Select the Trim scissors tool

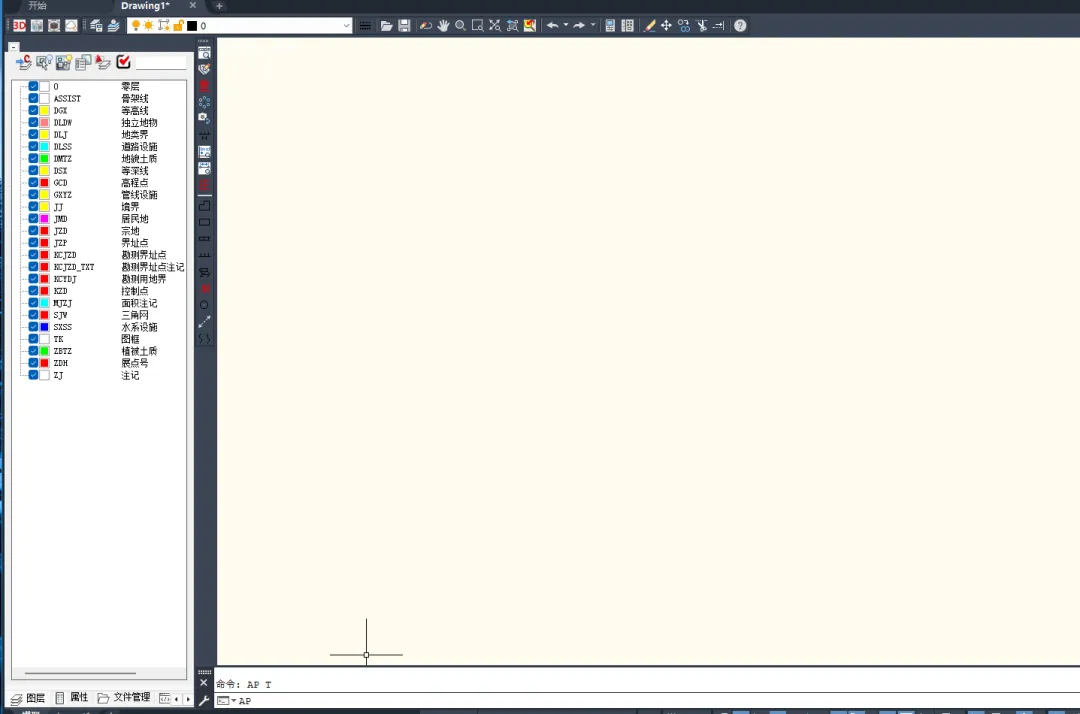click(x=701, y=25)
